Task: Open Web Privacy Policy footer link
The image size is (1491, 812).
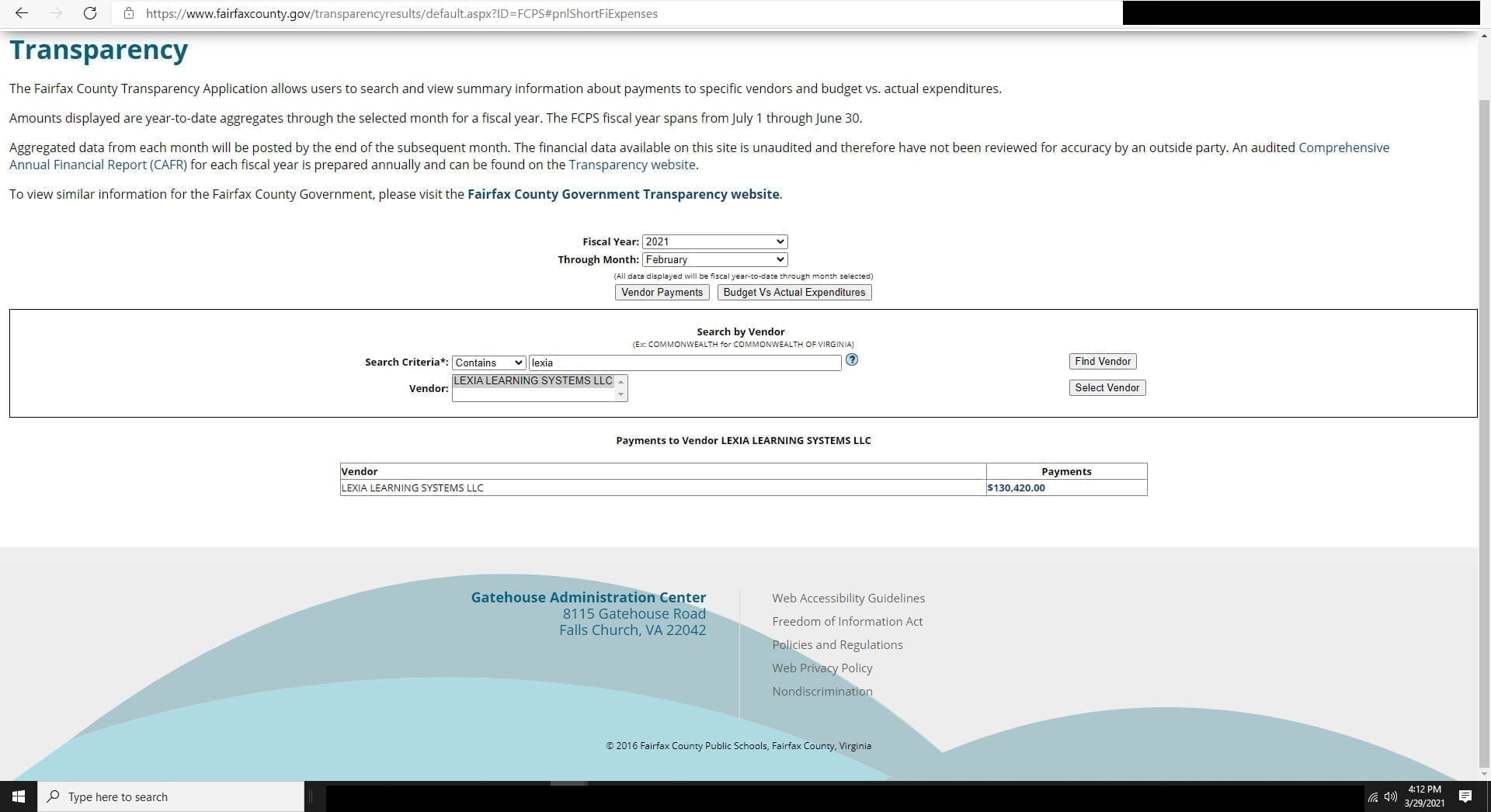Action: click(x=822, y=668)
